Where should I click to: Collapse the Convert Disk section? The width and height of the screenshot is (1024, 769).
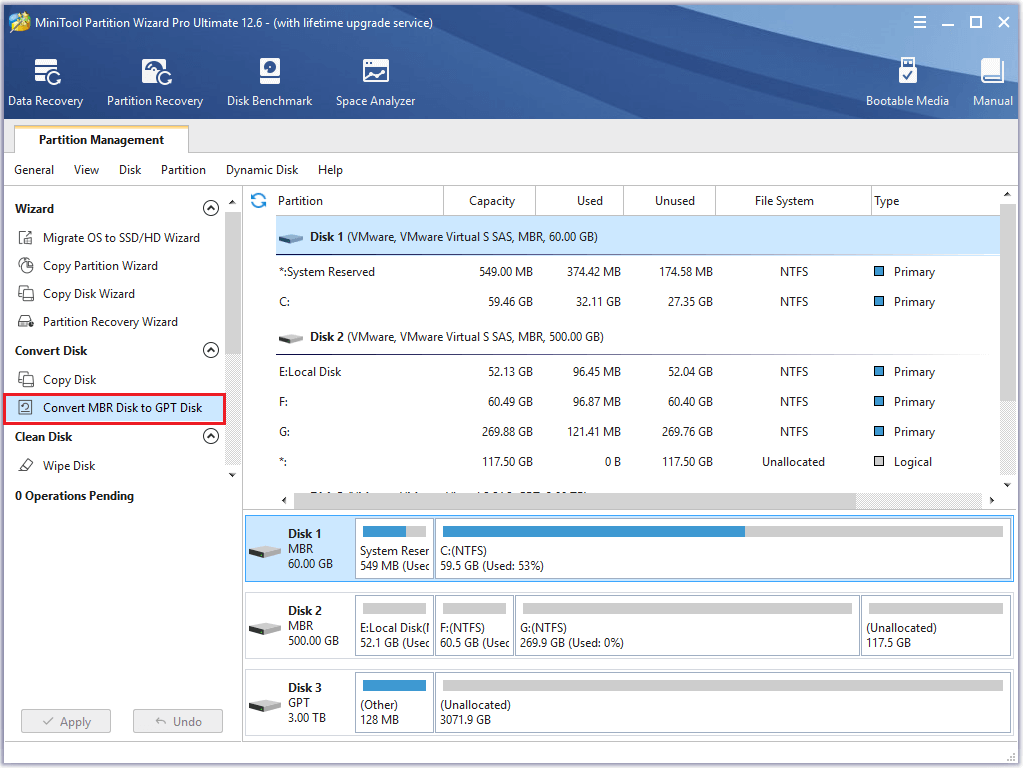[211, 351]
